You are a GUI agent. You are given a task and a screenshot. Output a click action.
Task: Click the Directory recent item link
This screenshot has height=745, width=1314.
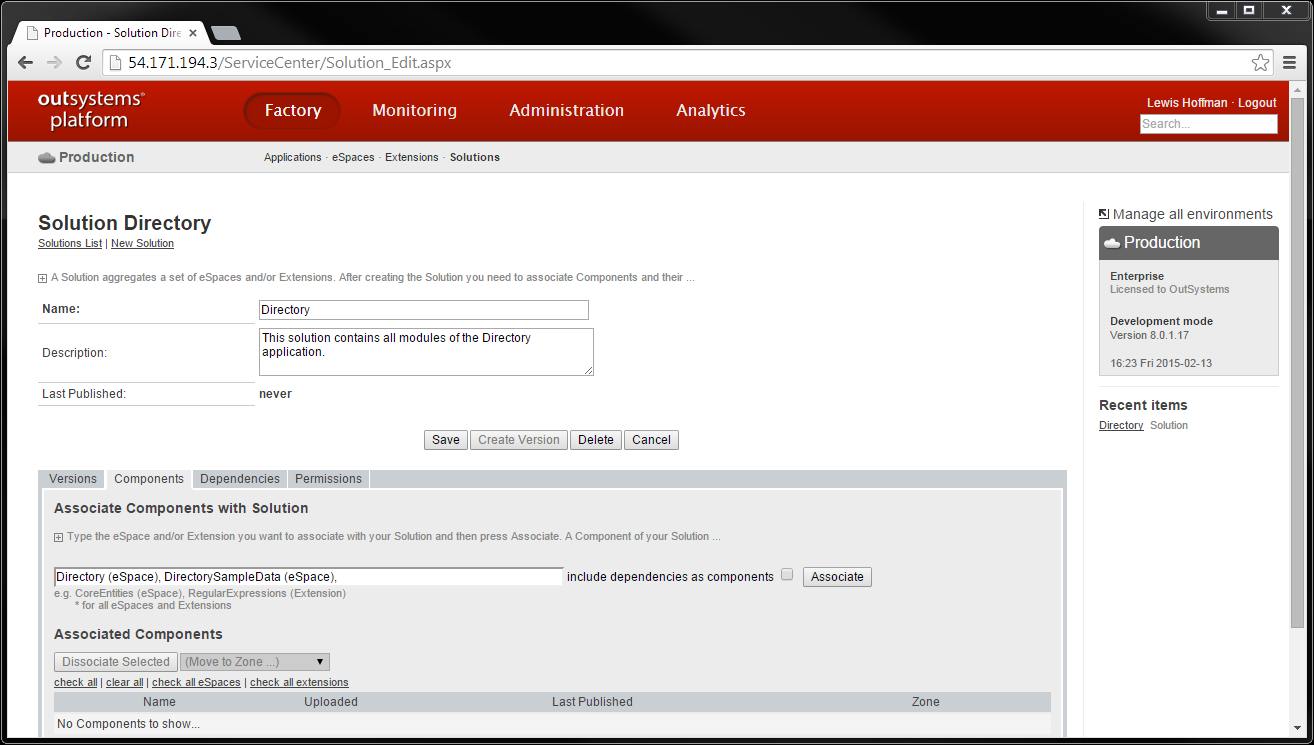(x=1121, y=425)
